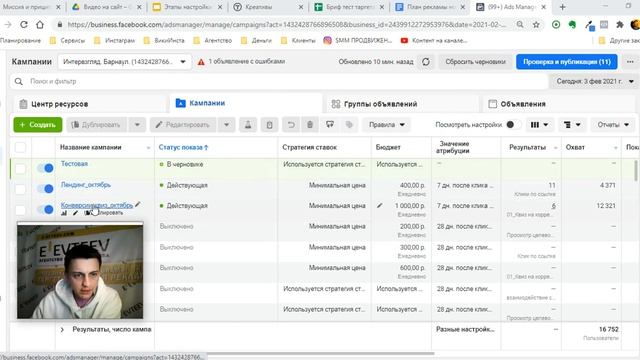640x360 pixels.
Task: Switch to the 'Бриф тест таргет' browser tab
Action: point(349,7)
